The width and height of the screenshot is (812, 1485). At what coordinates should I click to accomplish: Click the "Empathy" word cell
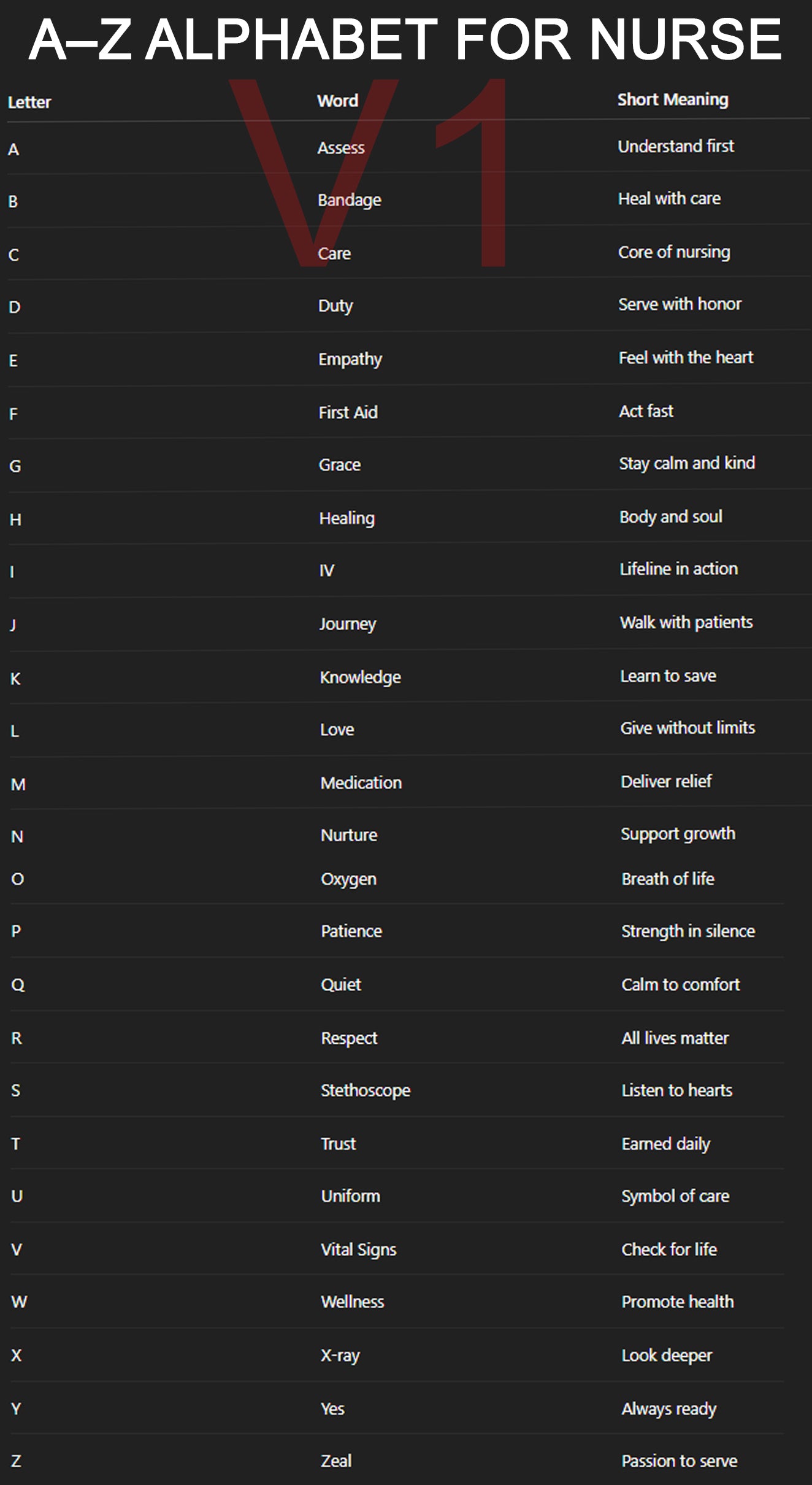[350, 359]
